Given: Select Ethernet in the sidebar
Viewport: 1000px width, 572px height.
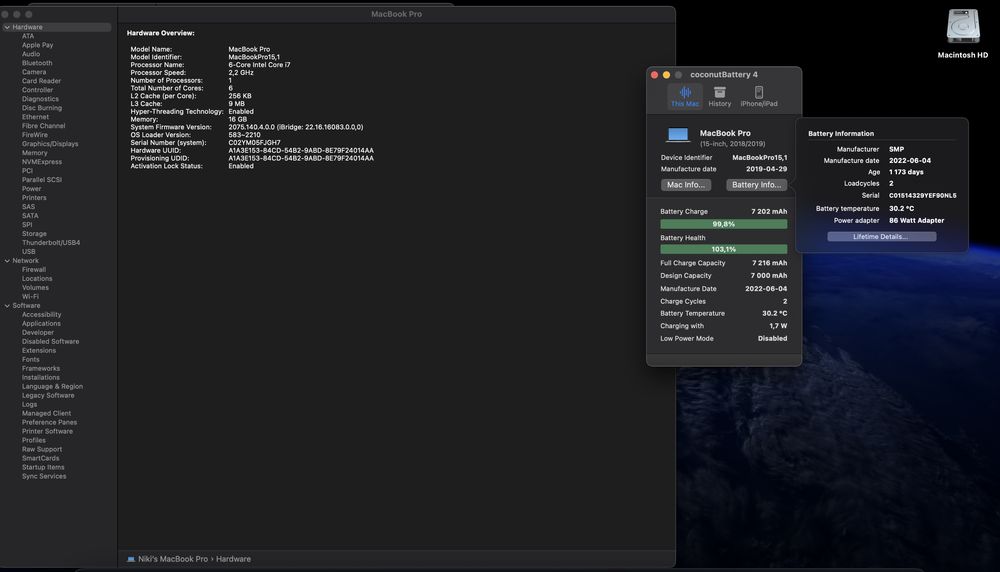Looking at the screenshot, I should [35, 117].
